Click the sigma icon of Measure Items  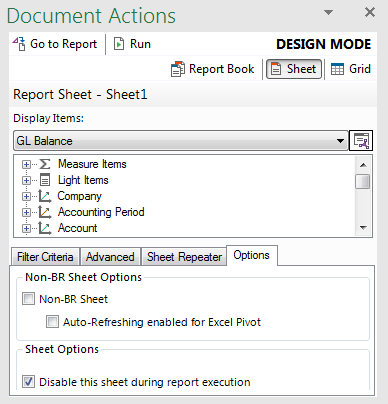tap(45, 164)
